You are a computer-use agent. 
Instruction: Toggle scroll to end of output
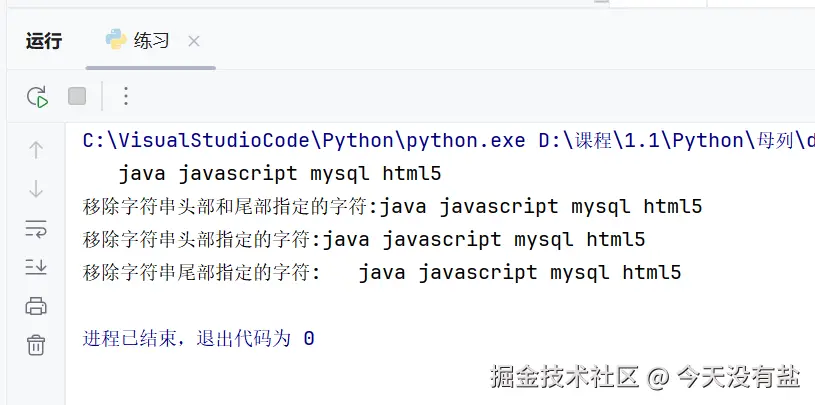(x=36, y=267)
